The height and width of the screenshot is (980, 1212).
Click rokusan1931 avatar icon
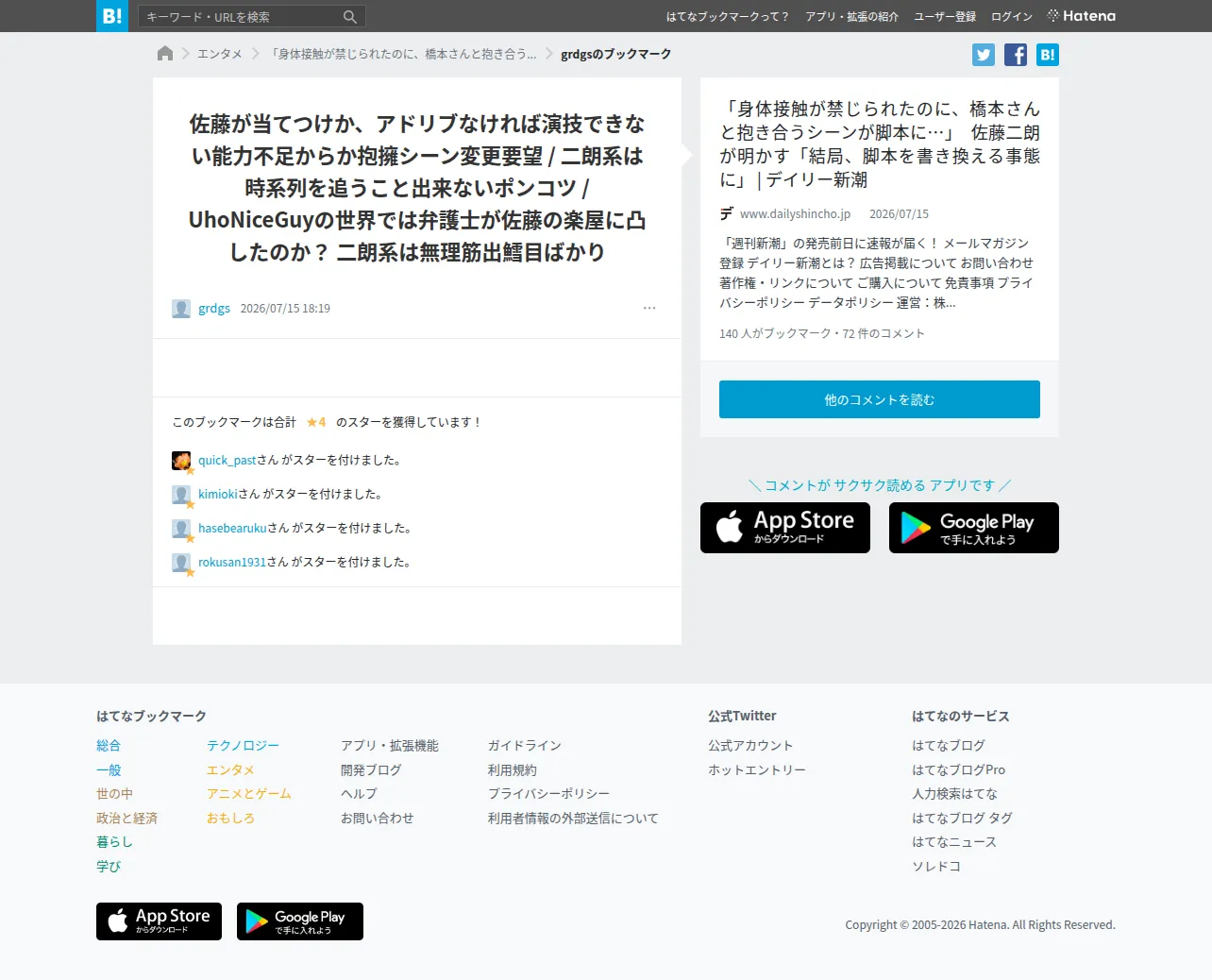181,563
